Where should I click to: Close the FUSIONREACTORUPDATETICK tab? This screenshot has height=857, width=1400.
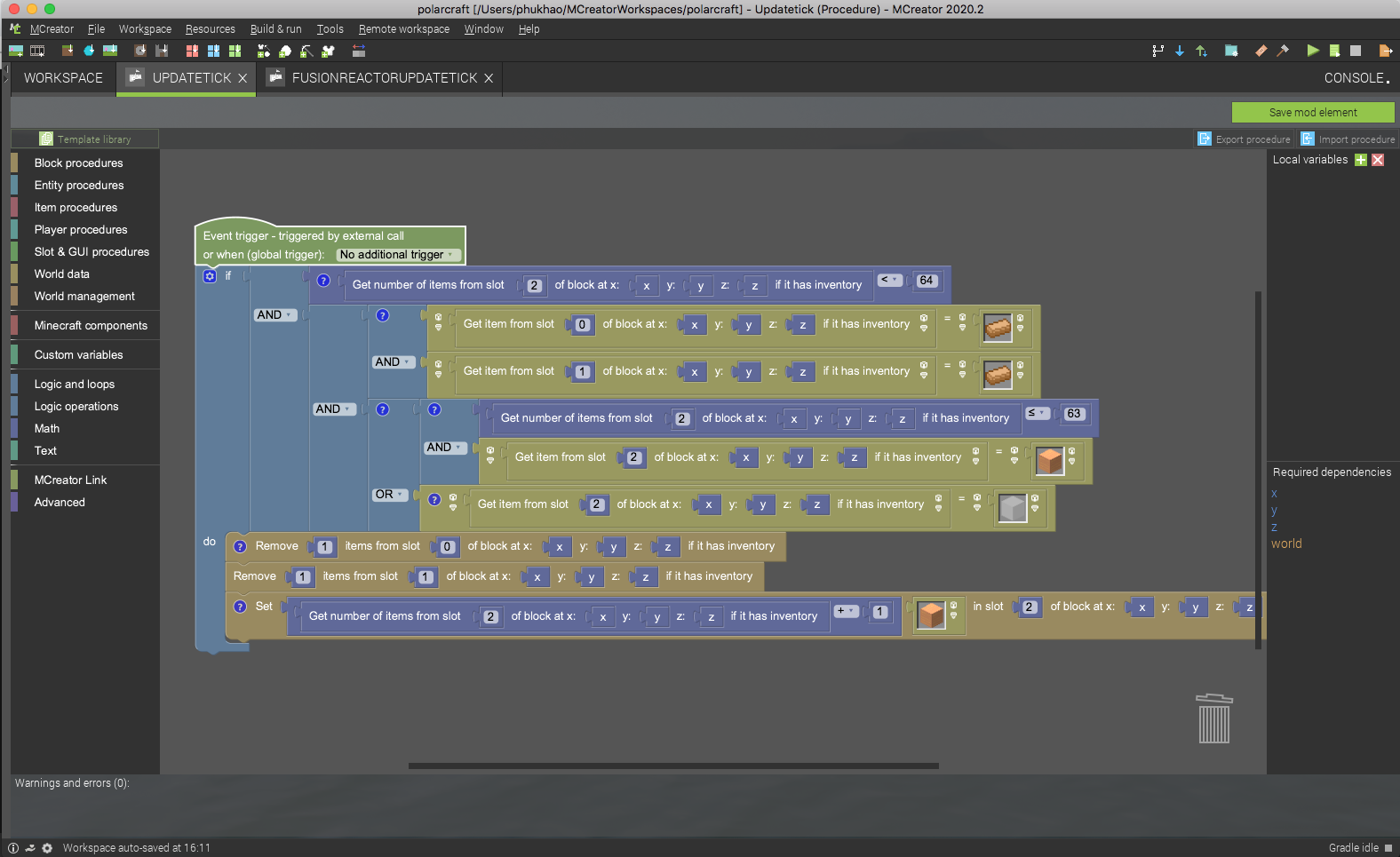(489, 78)
